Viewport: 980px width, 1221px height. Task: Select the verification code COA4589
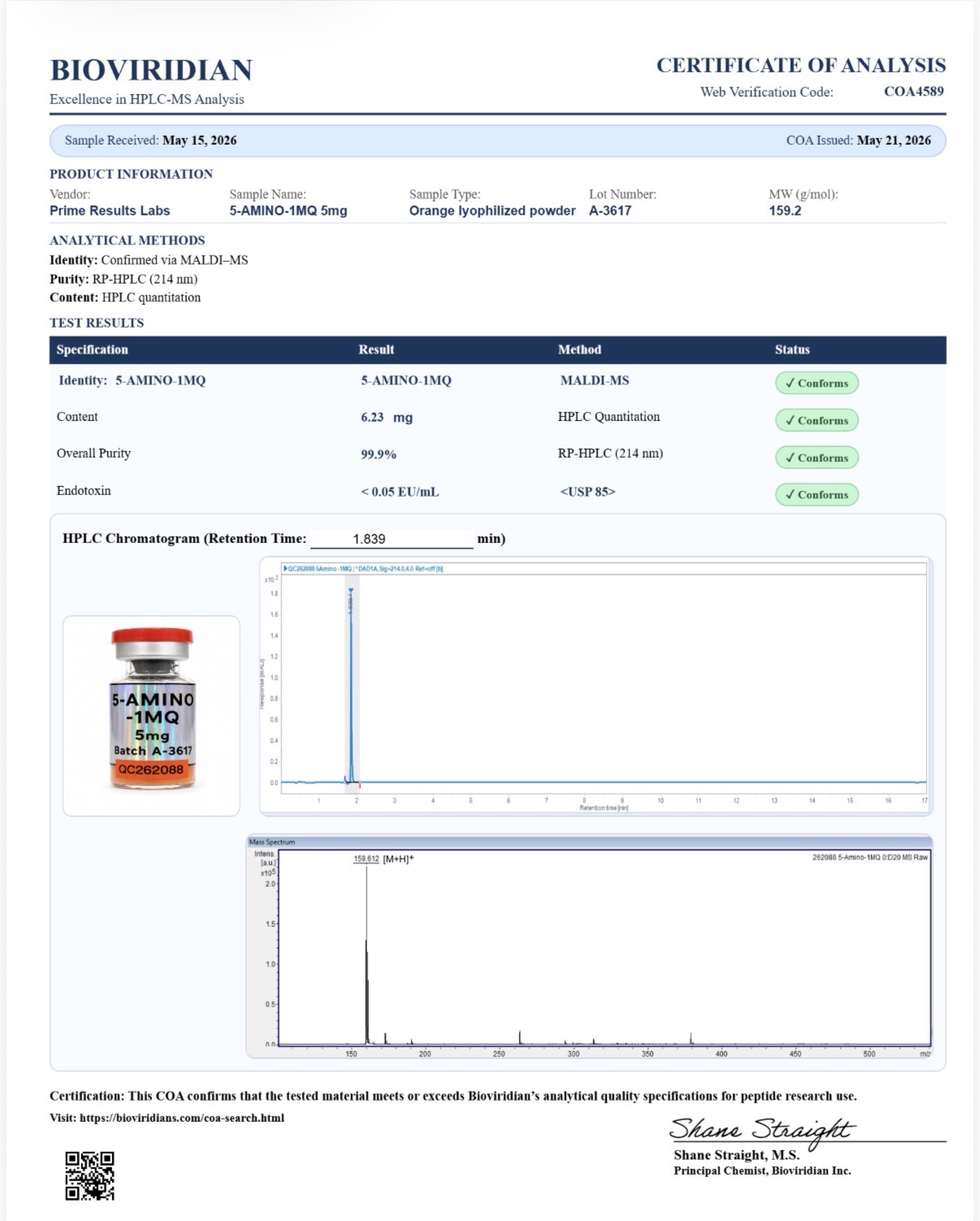[x=914, y=91]
